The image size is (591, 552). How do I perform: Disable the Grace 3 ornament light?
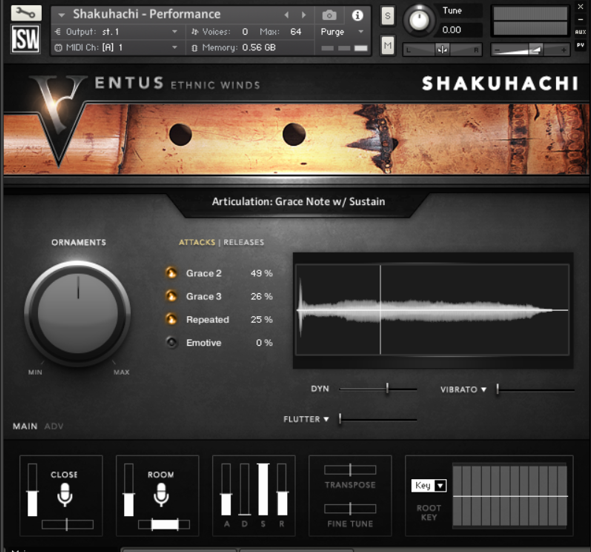tap(171, 296)
